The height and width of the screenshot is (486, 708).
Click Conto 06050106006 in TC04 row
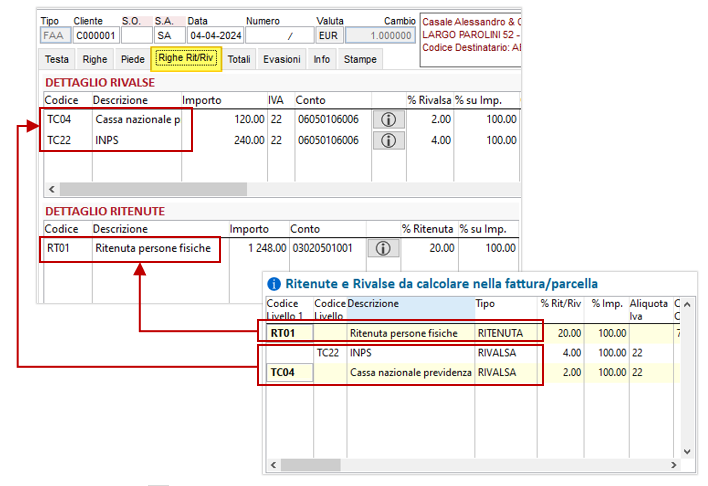tap(328, 119)
